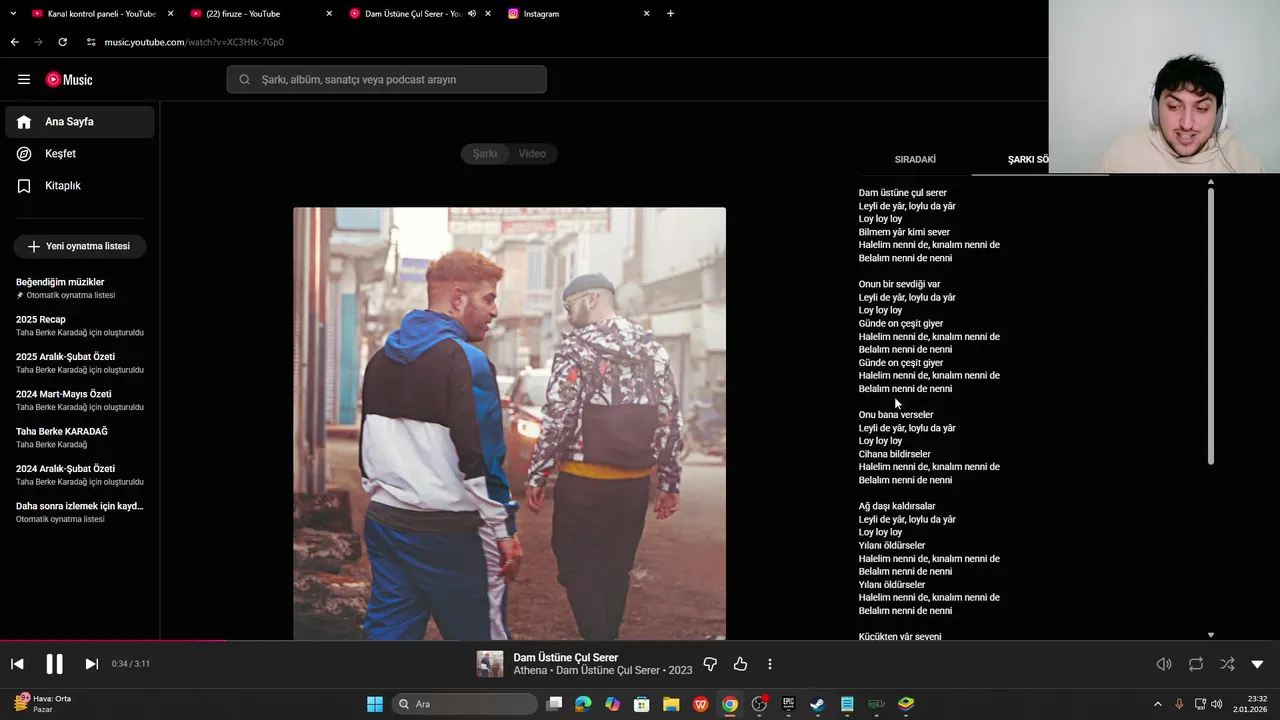Click Athena artist name in player bar
1280x720 pixels.
click(530, 670)
